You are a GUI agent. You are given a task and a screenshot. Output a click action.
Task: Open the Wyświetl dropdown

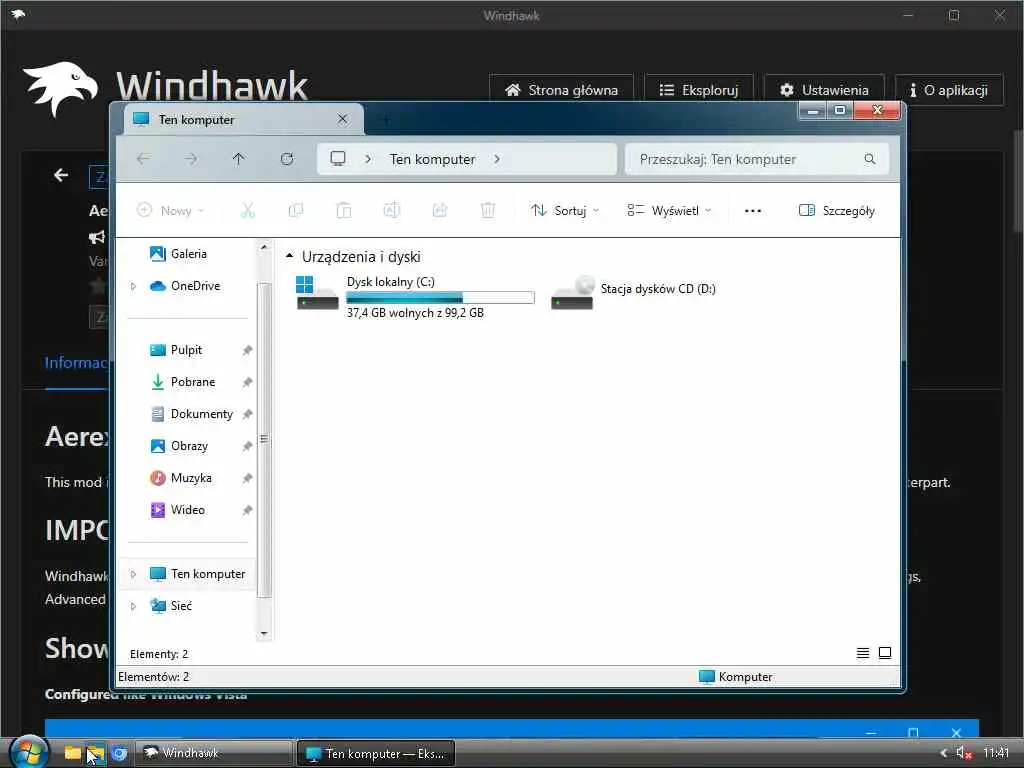tap(669, 210)
